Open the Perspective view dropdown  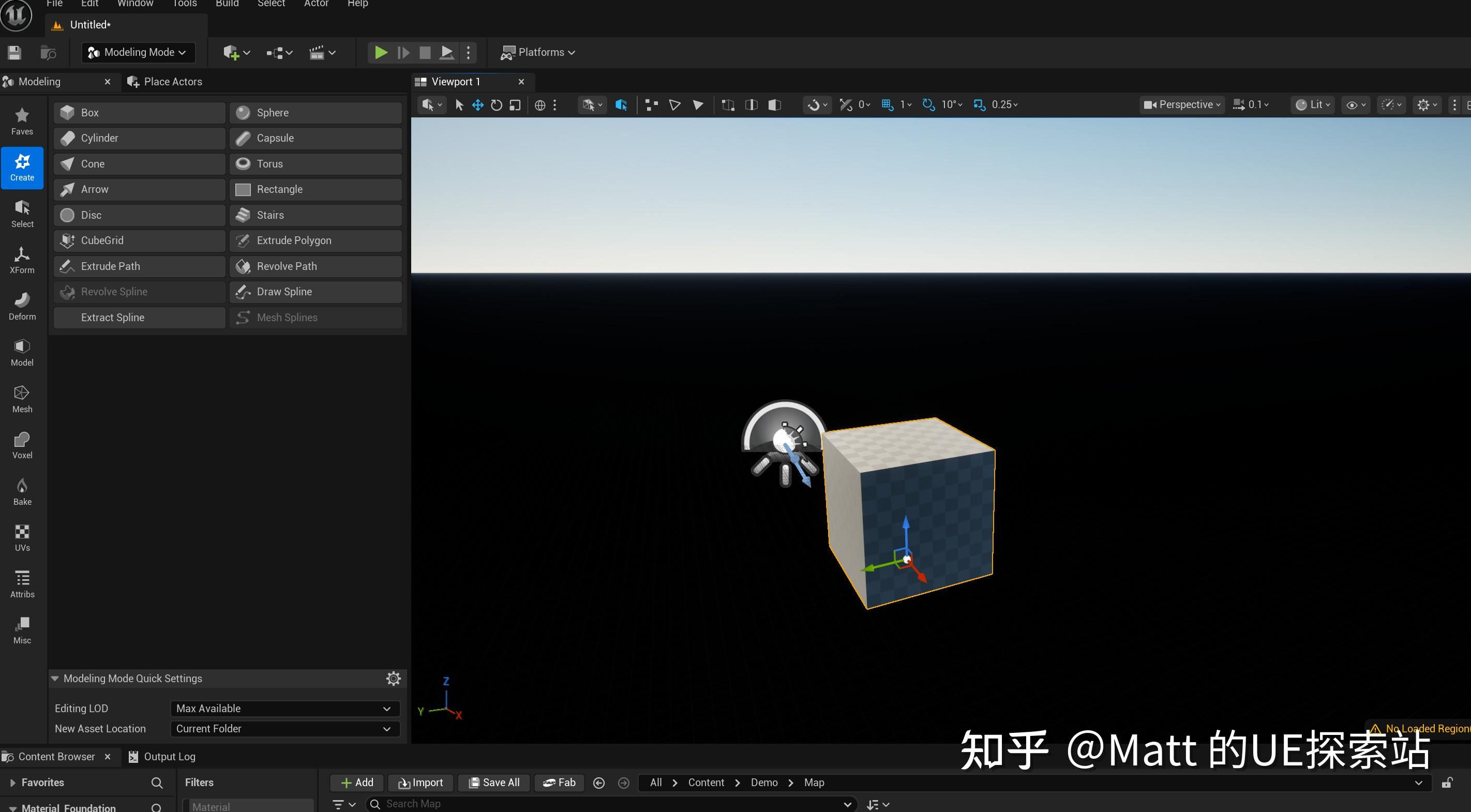(x=1181, y=104)
